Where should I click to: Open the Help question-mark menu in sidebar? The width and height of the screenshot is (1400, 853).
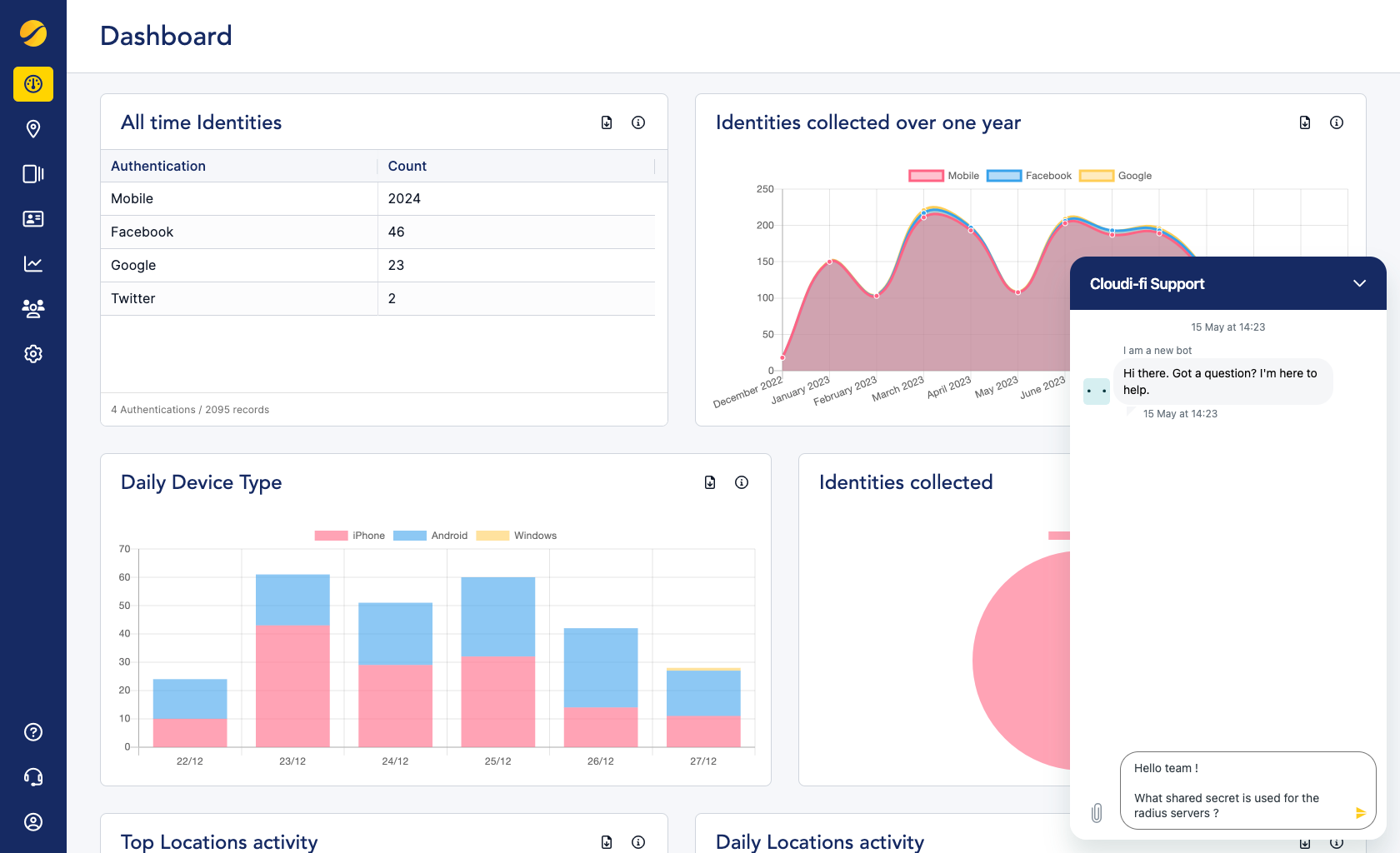pyautogui.click(x=32, y=731)
